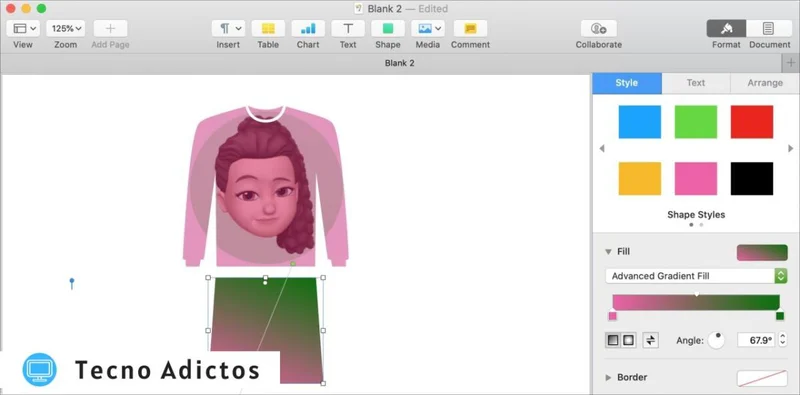Collapse the Fill section triangle
The width and height of the screenshot is (800, 395).
(x=608, y=252)
